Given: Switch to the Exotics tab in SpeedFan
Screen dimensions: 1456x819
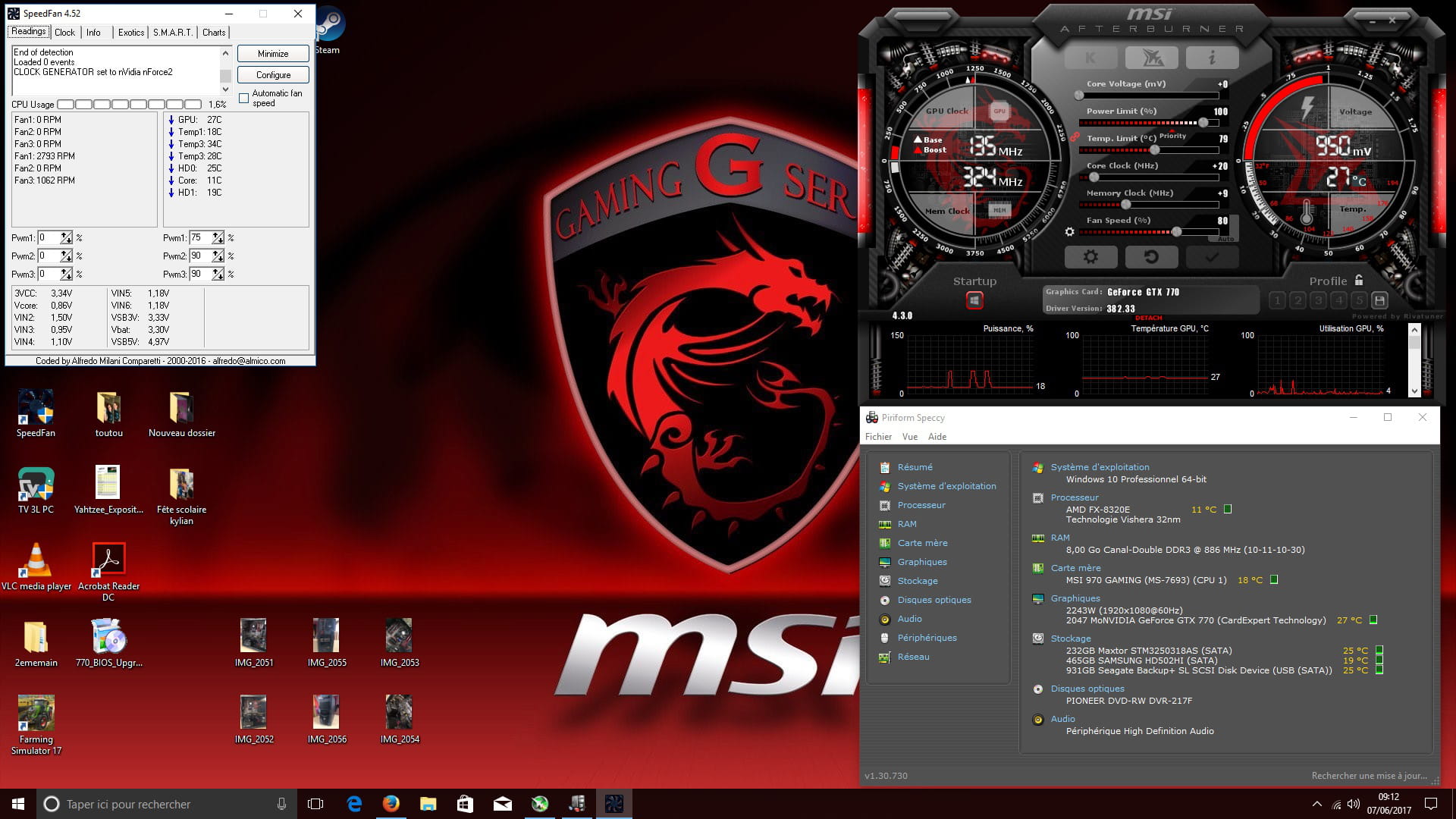Looking at the screenshot, I should click(130, 32).
